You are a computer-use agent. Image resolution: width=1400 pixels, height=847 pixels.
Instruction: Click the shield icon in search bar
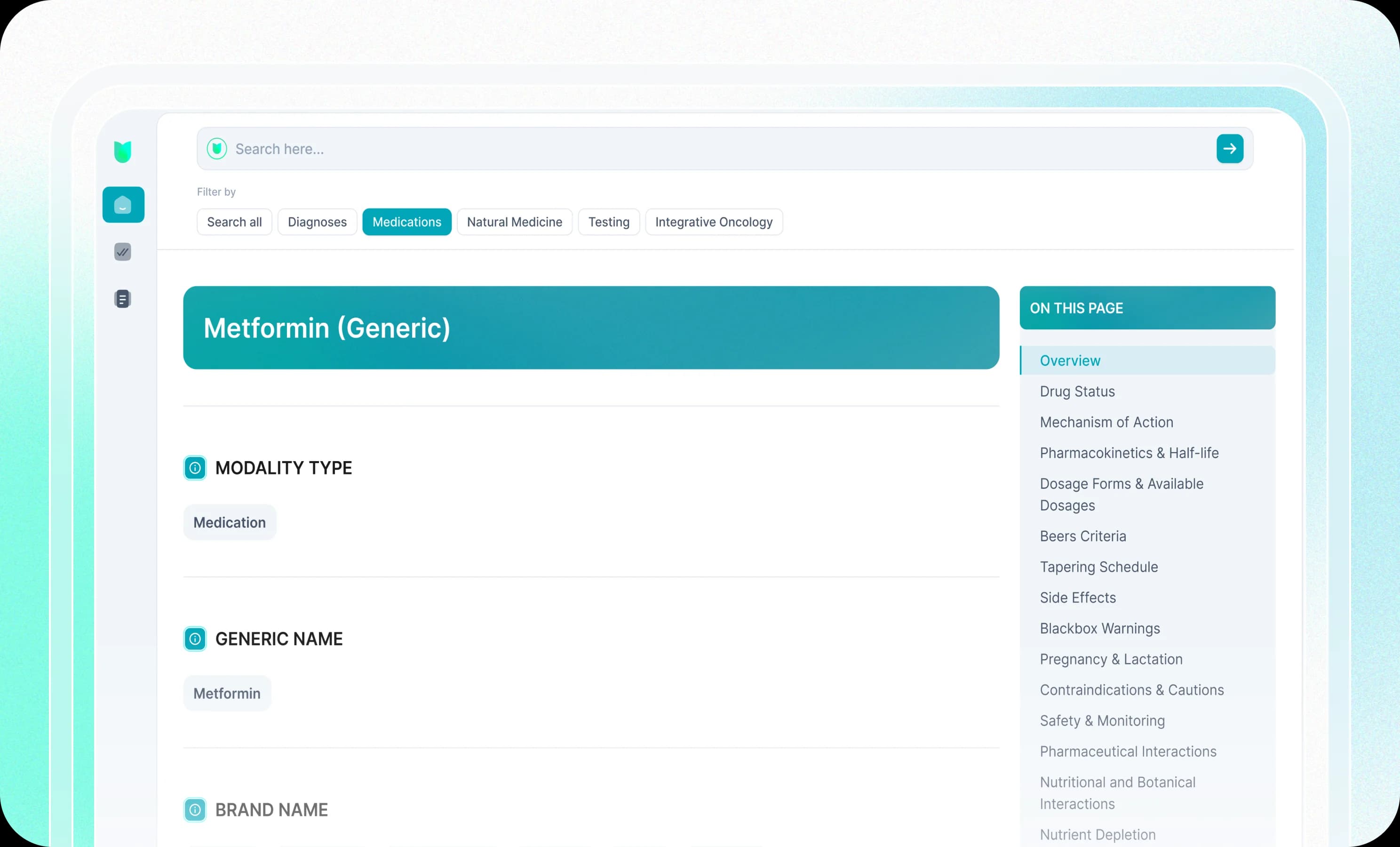216,149
